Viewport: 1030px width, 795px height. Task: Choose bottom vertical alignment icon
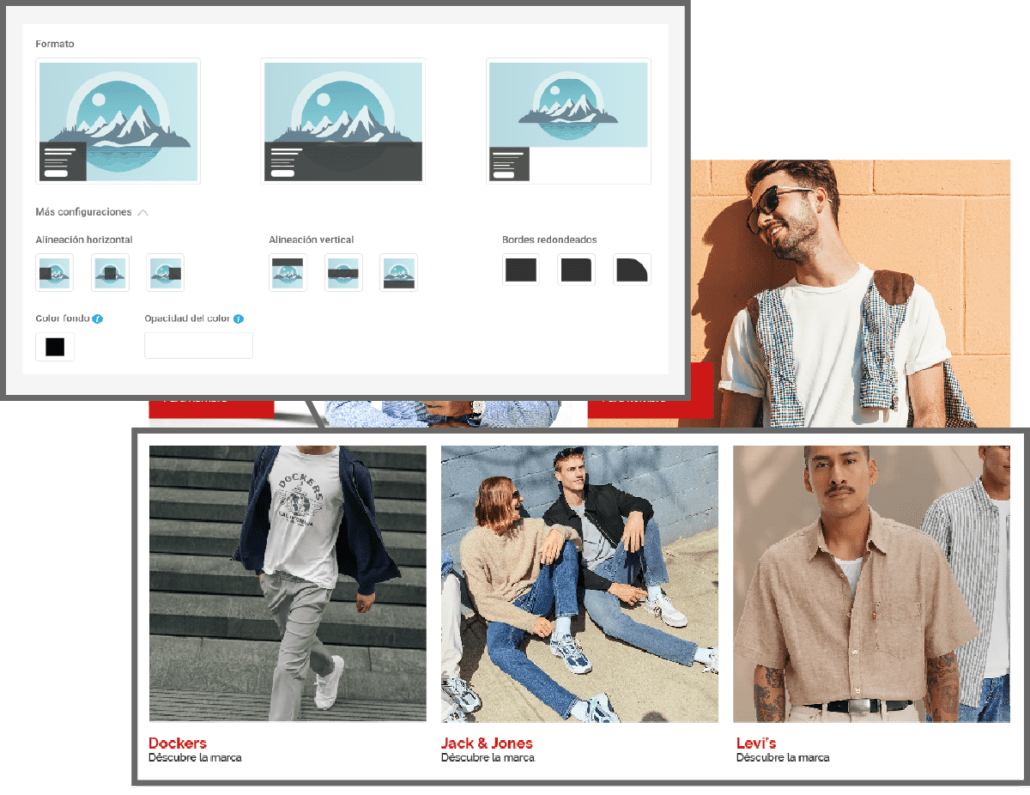tap(399, 272)
